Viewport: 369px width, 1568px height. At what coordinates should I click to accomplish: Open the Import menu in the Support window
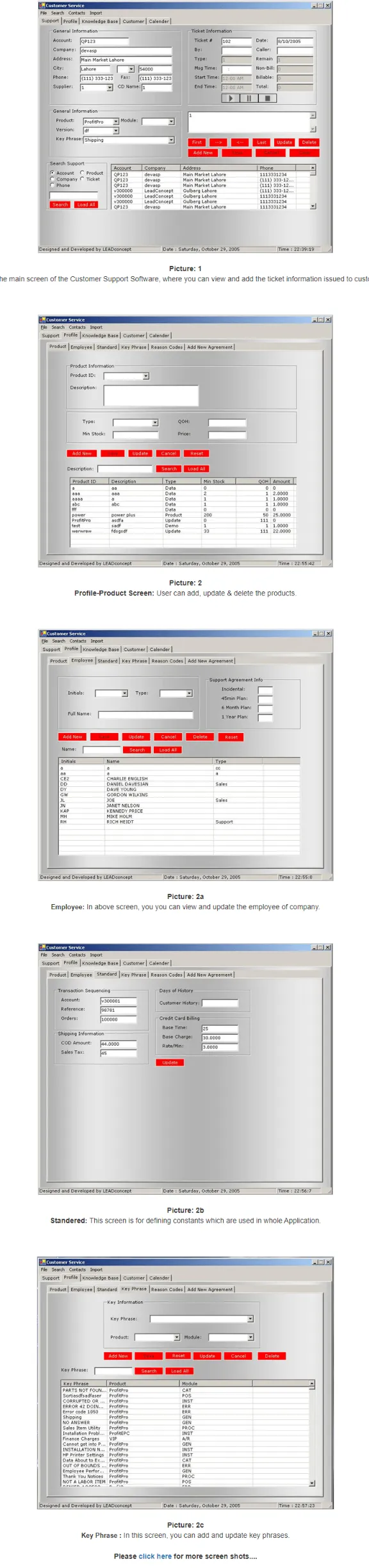pyautogui.click(x=95, y=13)
